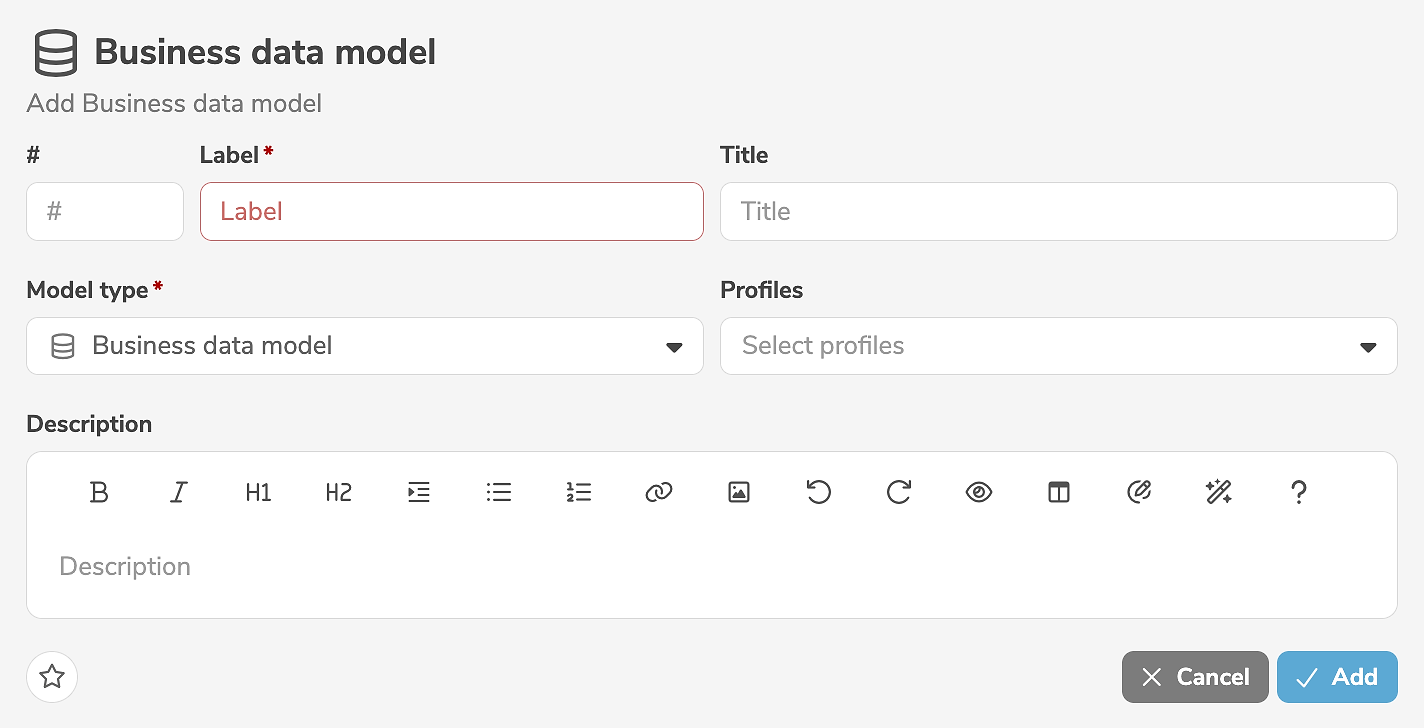
Task: Insert an image into description
Action: pos(739,492)
